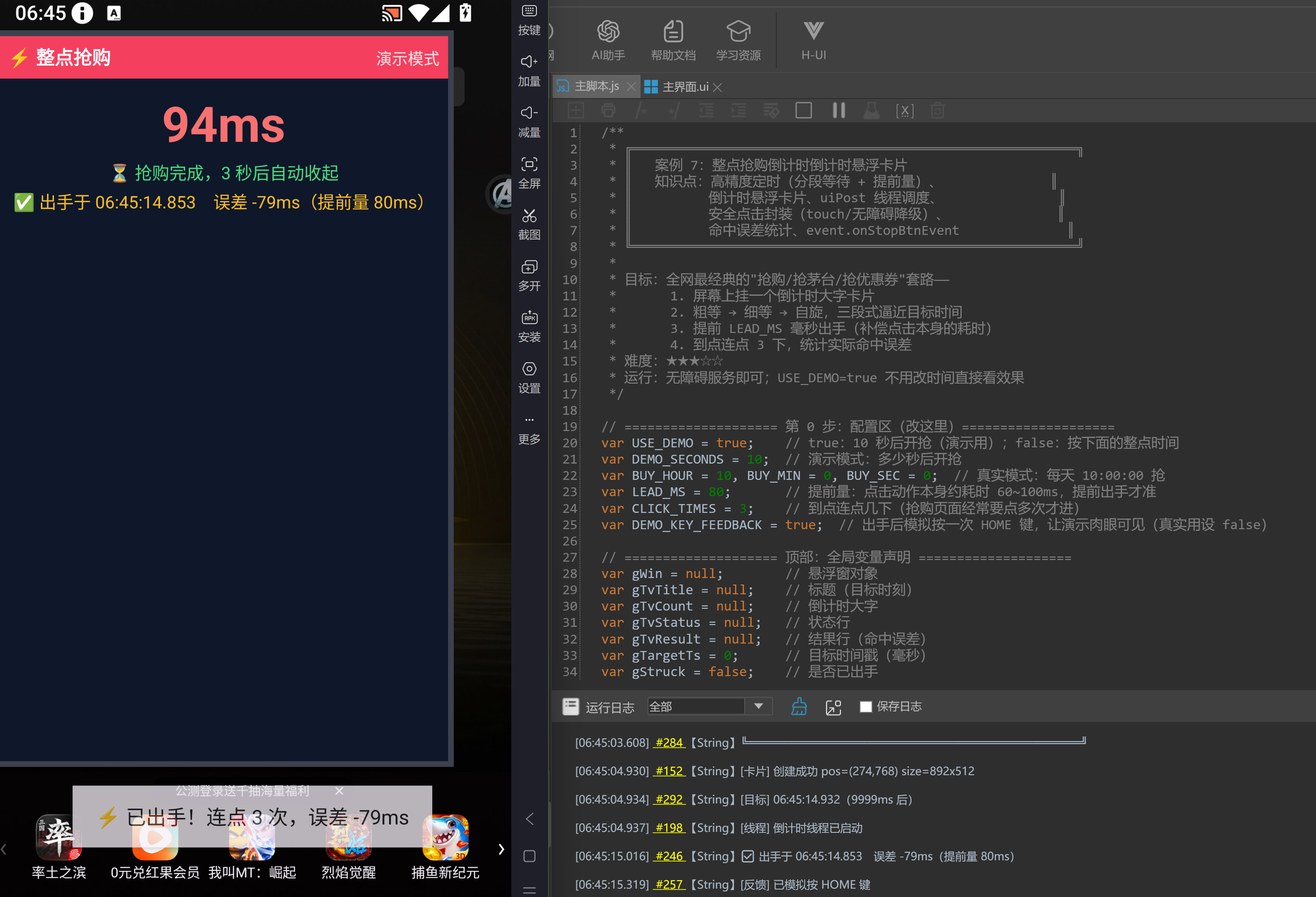The image size is (1316, 897).
Task: Click the log screenshot icon next to the broom
Action: pos(833,707)
